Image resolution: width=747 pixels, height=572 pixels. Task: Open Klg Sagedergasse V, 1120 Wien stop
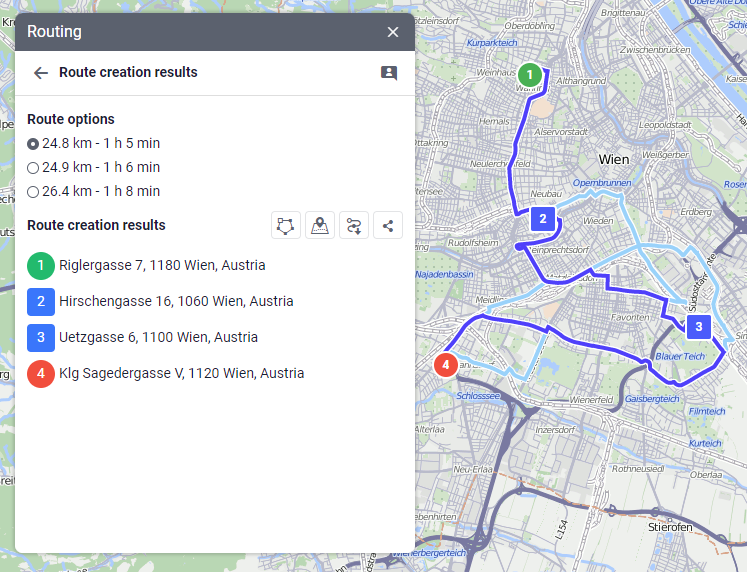pyautogui.click(x=181, y=374)
